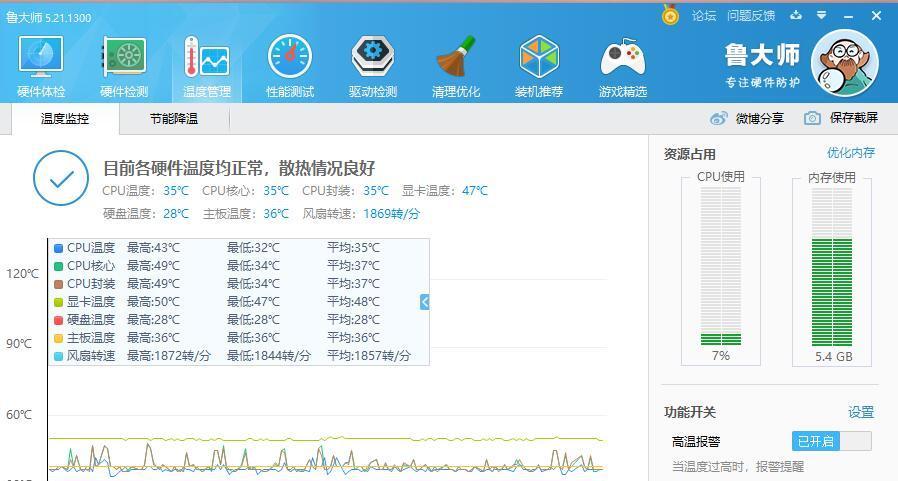Minimize the 鲁大师 window
This screenshot has height=481, width=898.
[849, 16]
